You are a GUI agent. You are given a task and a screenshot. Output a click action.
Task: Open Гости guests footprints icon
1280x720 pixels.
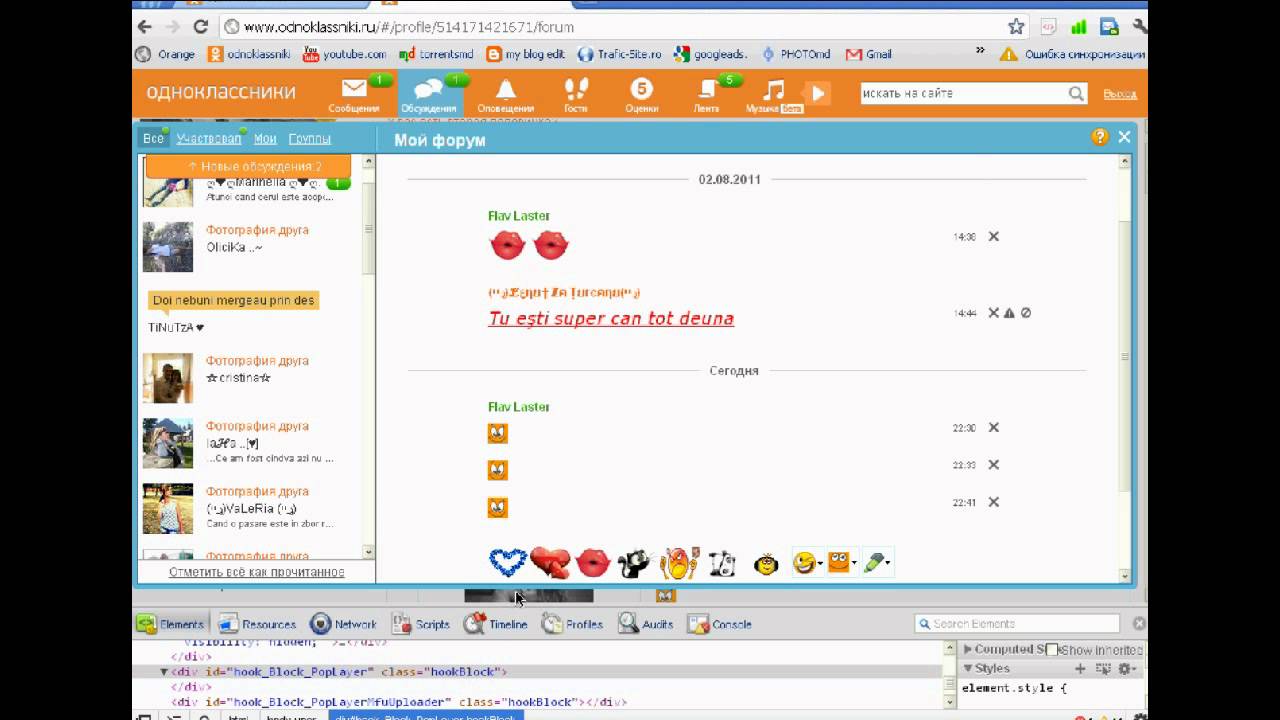click(x=576, y=89)
